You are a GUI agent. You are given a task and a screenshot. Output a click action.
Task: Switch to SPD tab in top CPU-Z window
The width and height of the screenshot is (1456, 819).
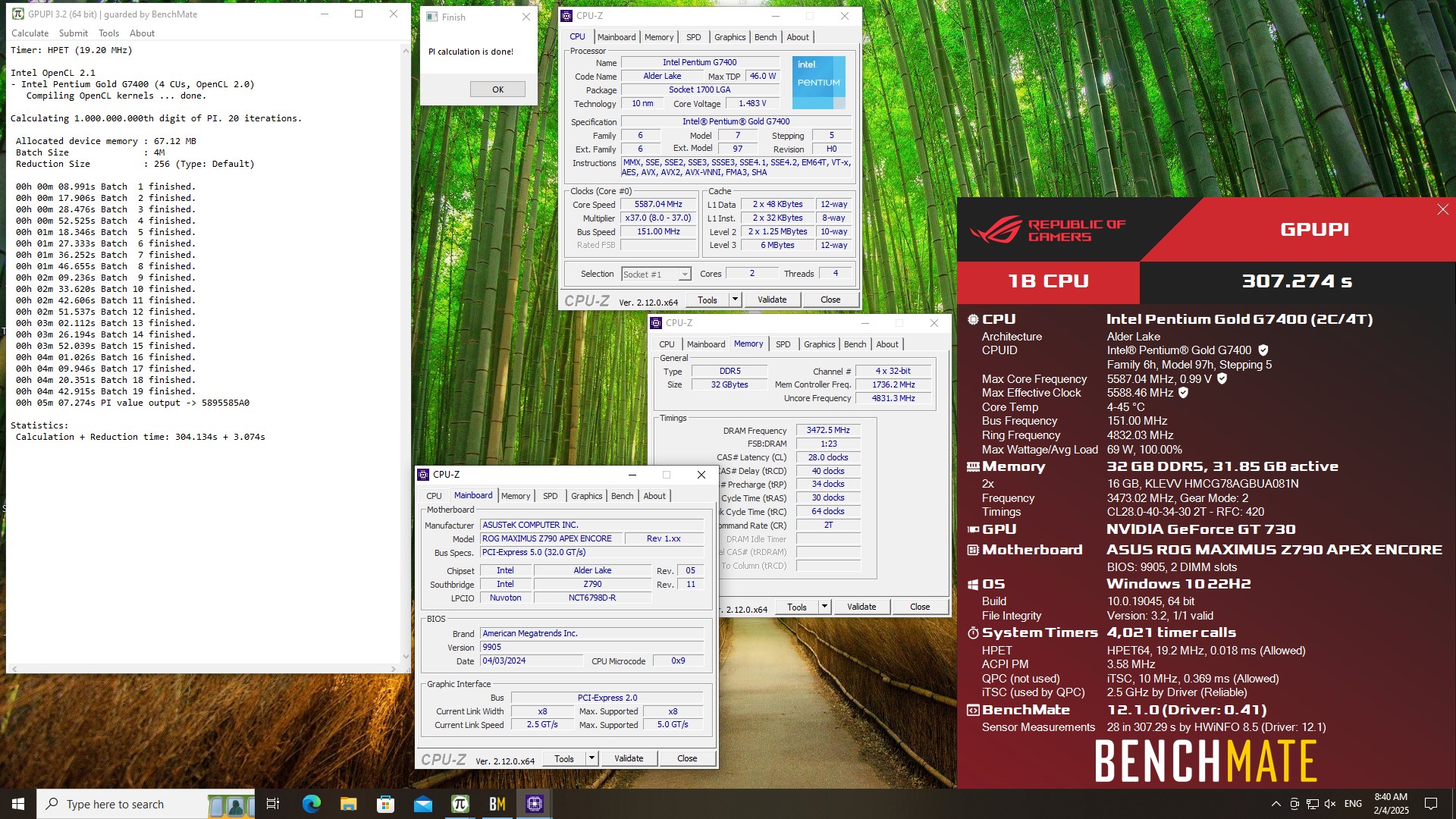point(693,37)
